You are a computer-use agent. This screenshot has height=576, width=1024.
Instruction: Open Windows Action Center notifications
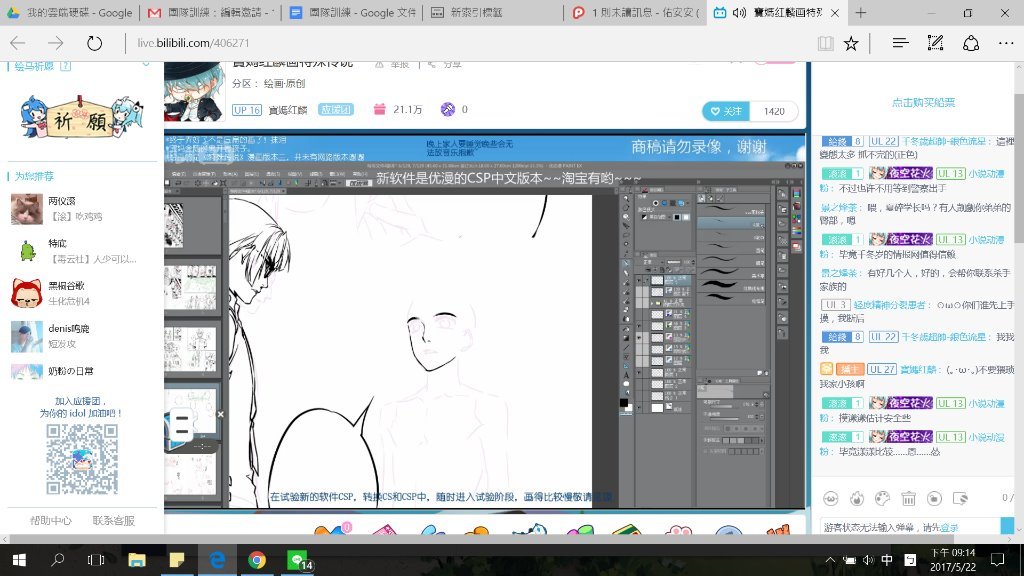[997, 560]
